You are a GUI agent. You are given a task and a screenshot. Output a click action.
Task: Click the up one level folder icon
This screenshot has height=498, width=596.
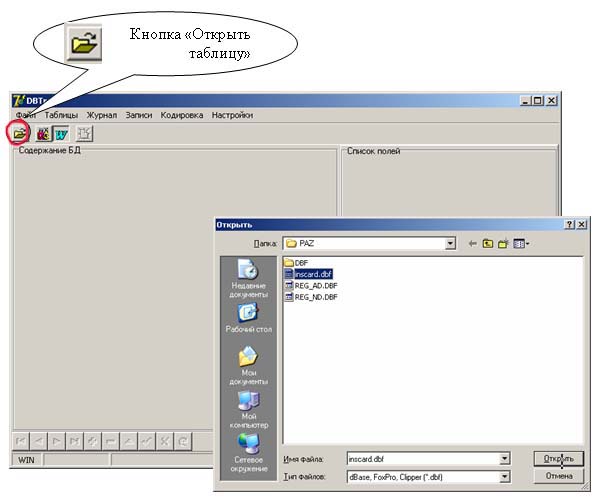(488, 243)
